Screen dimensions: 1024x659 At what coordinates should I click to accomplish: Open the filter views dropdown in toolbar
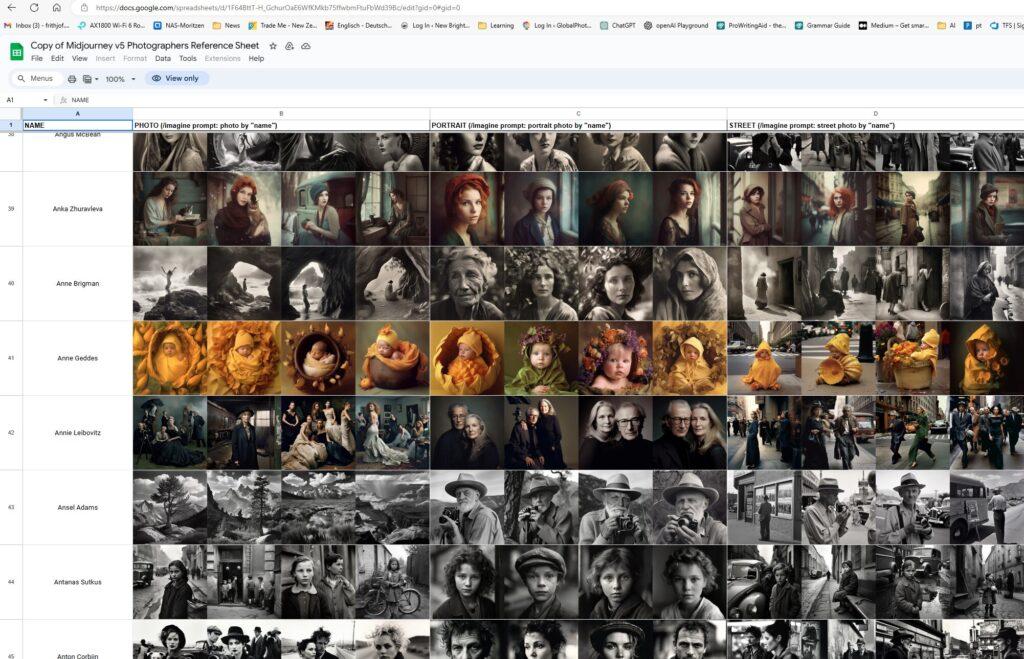90,78
